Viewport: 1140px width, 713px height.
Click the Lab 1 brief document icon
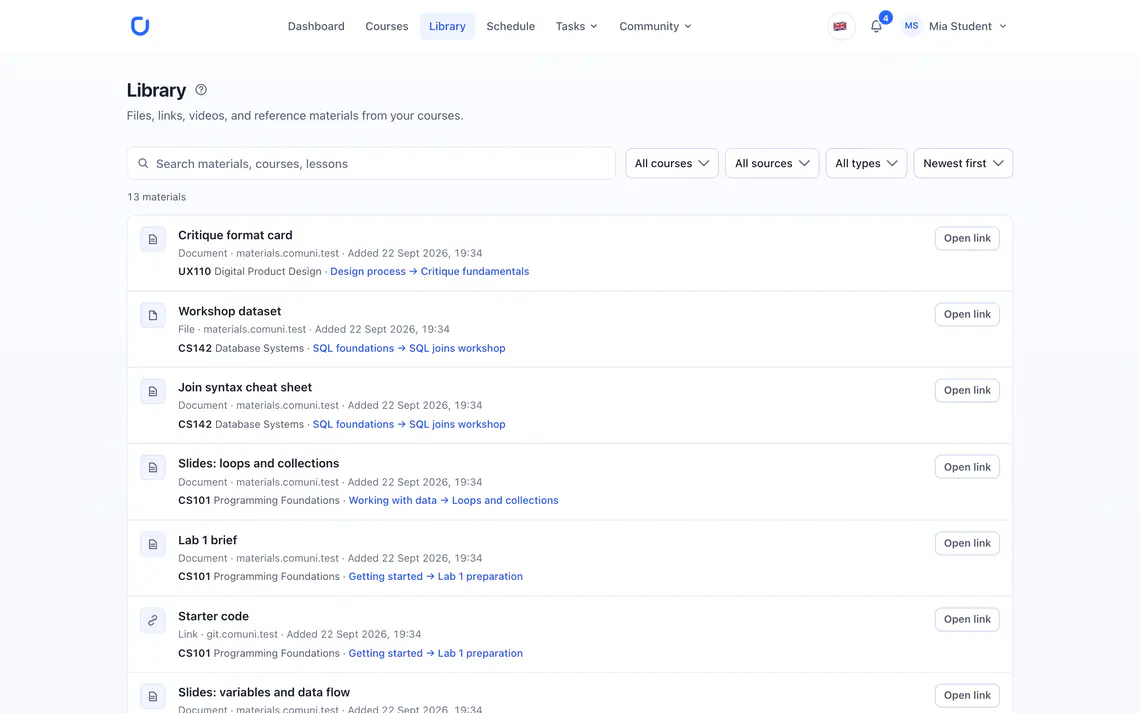point(153,544)
